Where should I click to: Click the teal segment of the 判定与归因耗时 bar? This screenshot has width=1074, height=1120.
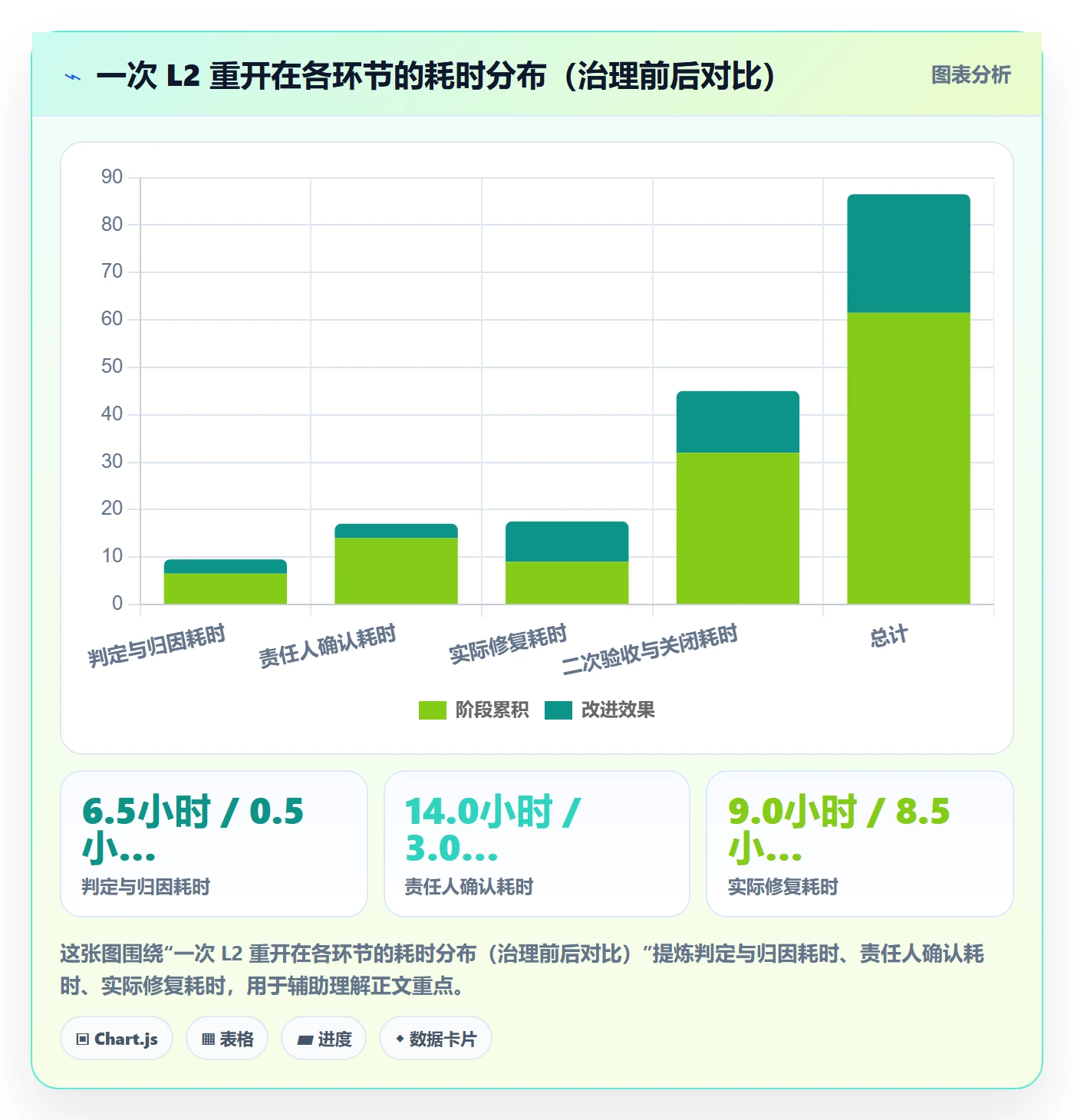point(226,566)
